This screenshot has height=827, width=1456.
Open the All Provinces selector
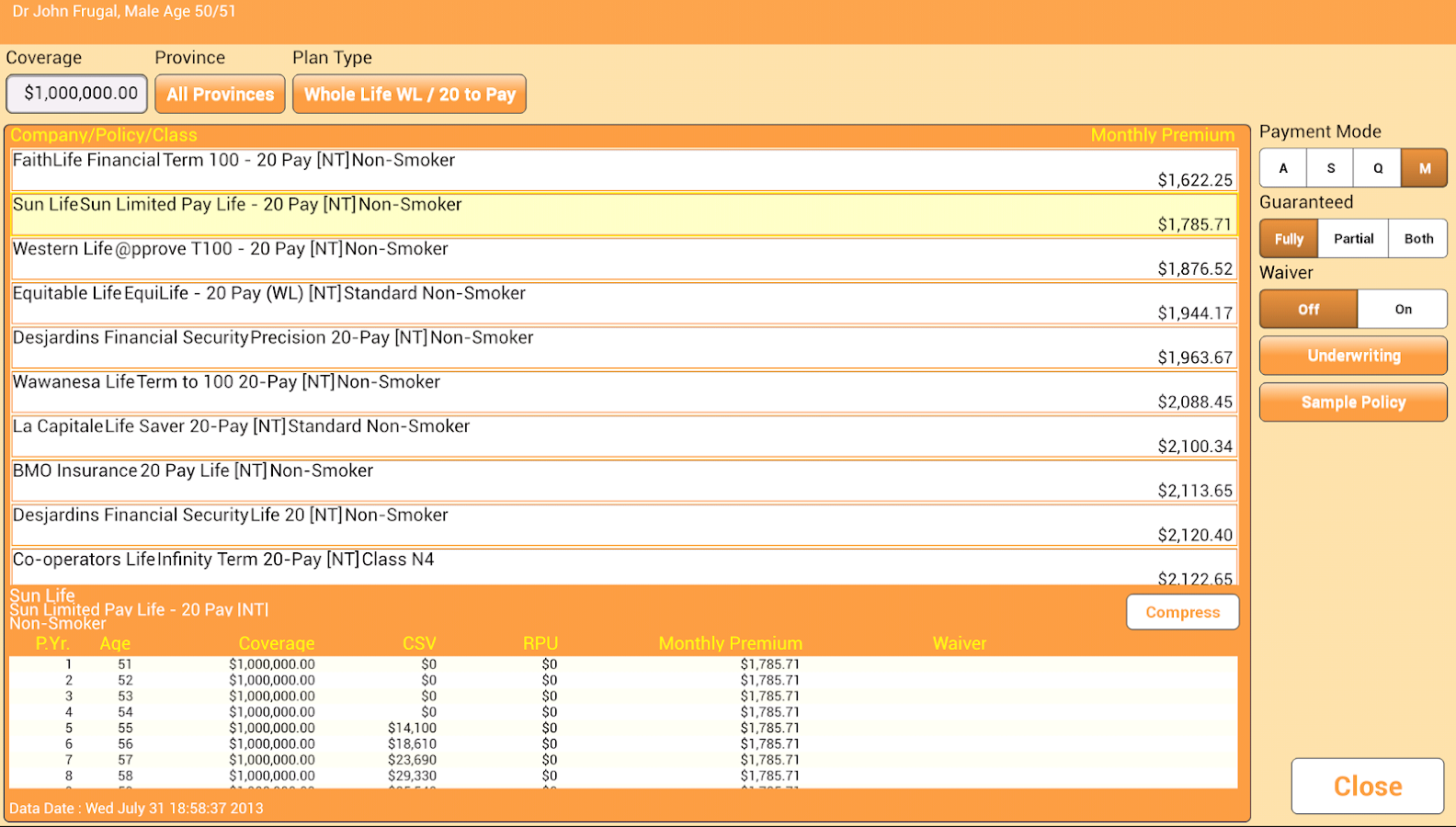tap(221, 94)
